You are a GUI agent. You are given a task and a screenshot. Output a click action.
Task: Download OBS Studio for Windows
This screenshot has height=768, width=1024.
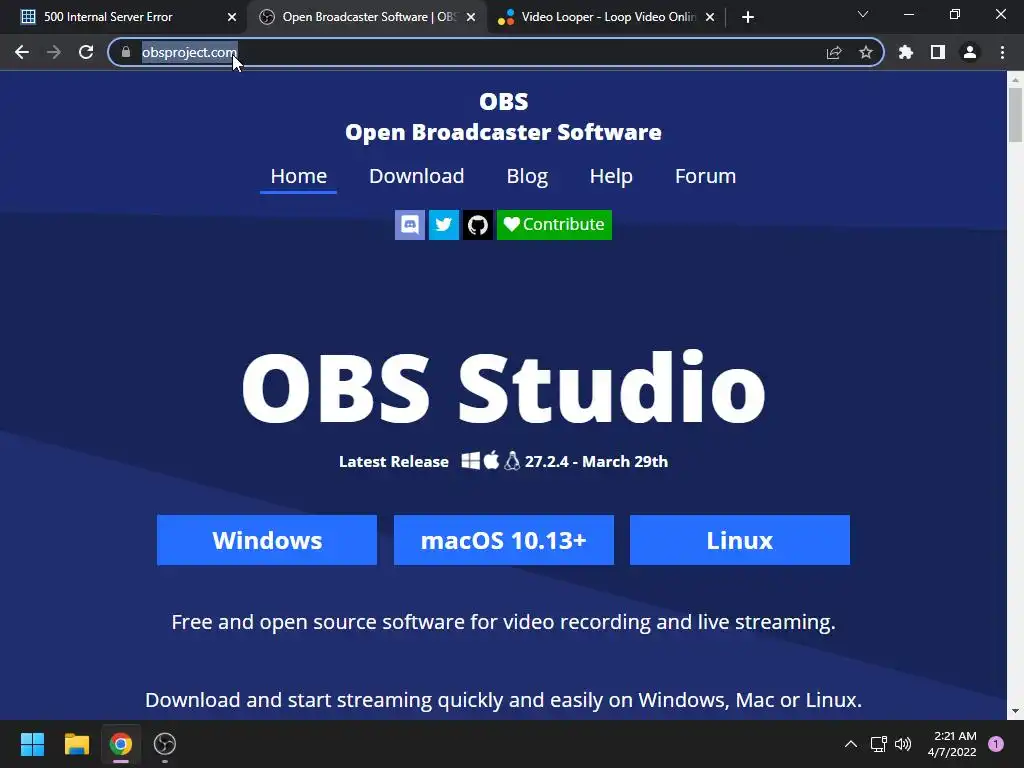coord(267,540)
